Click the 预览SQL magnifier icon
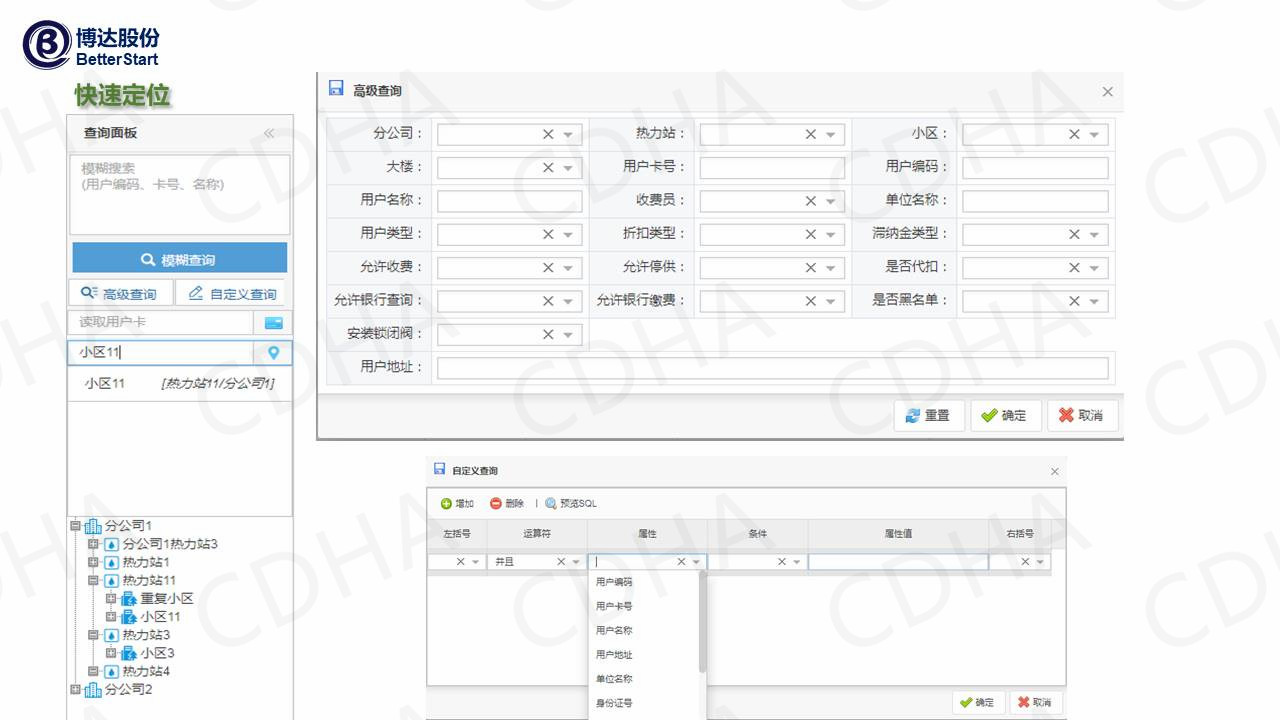The width and height of the screenshot is (1280, 720). point(551,504)
